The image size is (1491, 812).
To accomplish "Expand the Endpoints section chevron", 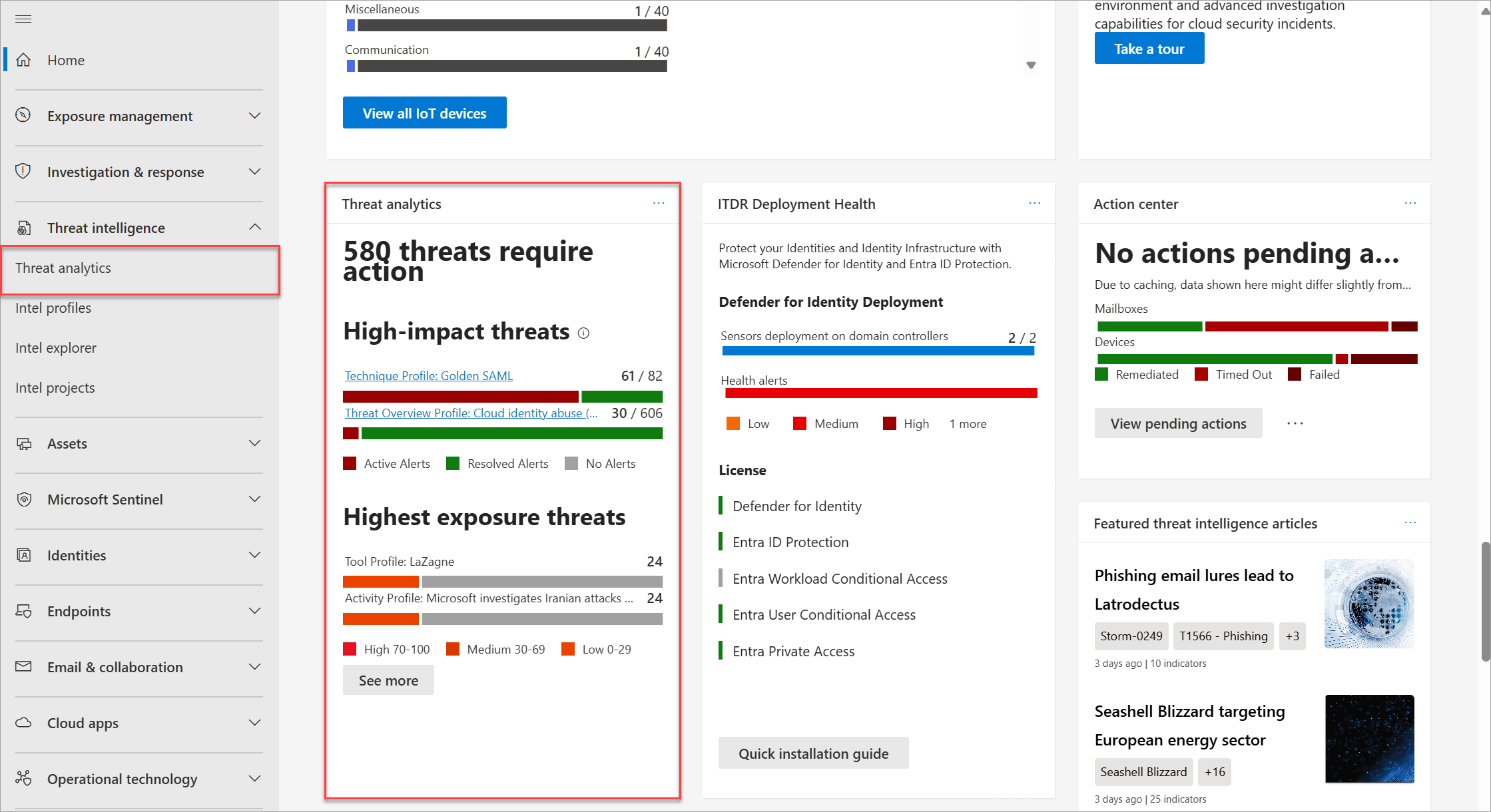I will 254,611.
